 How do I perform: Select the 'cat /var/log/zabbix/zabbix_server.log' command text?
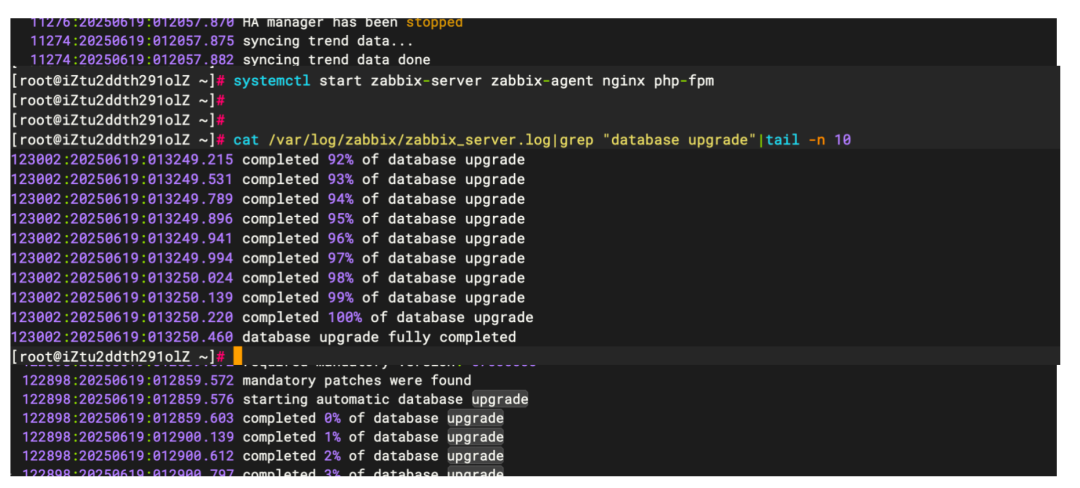point(393,140)
